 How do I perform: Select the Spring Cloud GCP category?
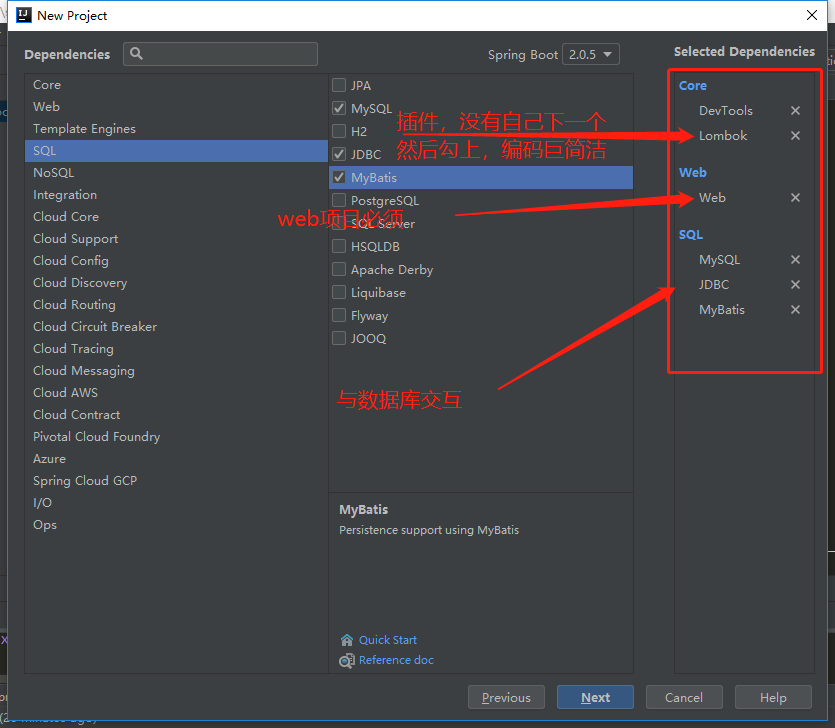coord(176,481)
